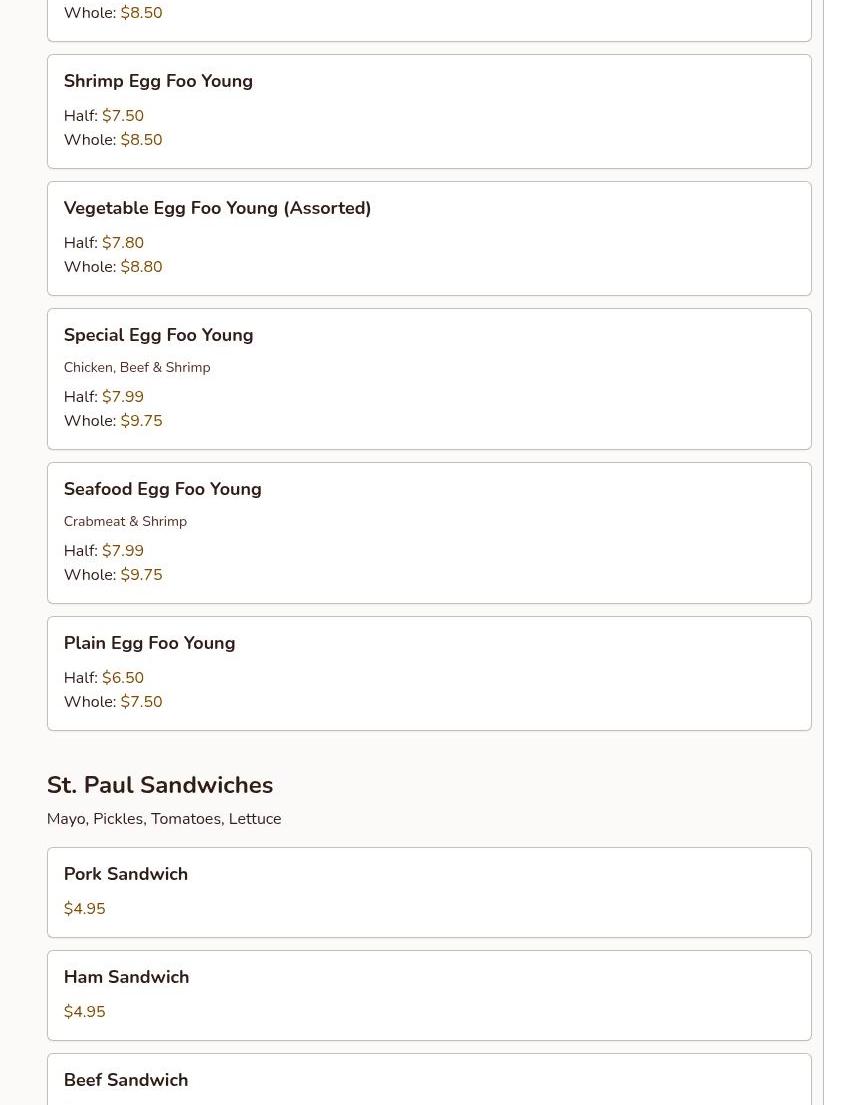Click the Special Egg Foo Young title
The image size is (844, 1105).
point(158,335)
